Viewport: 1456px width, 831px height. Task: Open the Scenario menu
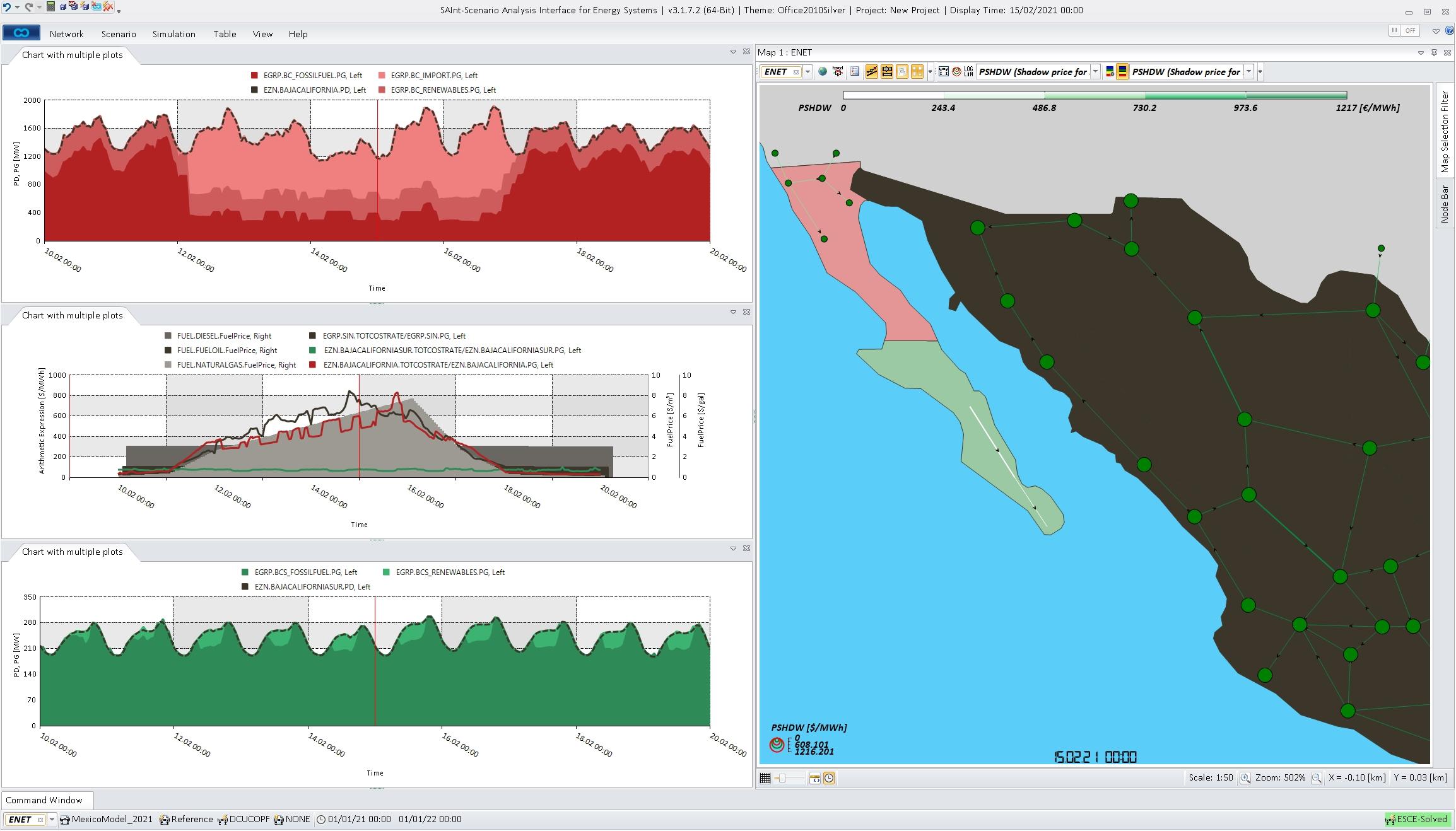click(x=119, y=34)
